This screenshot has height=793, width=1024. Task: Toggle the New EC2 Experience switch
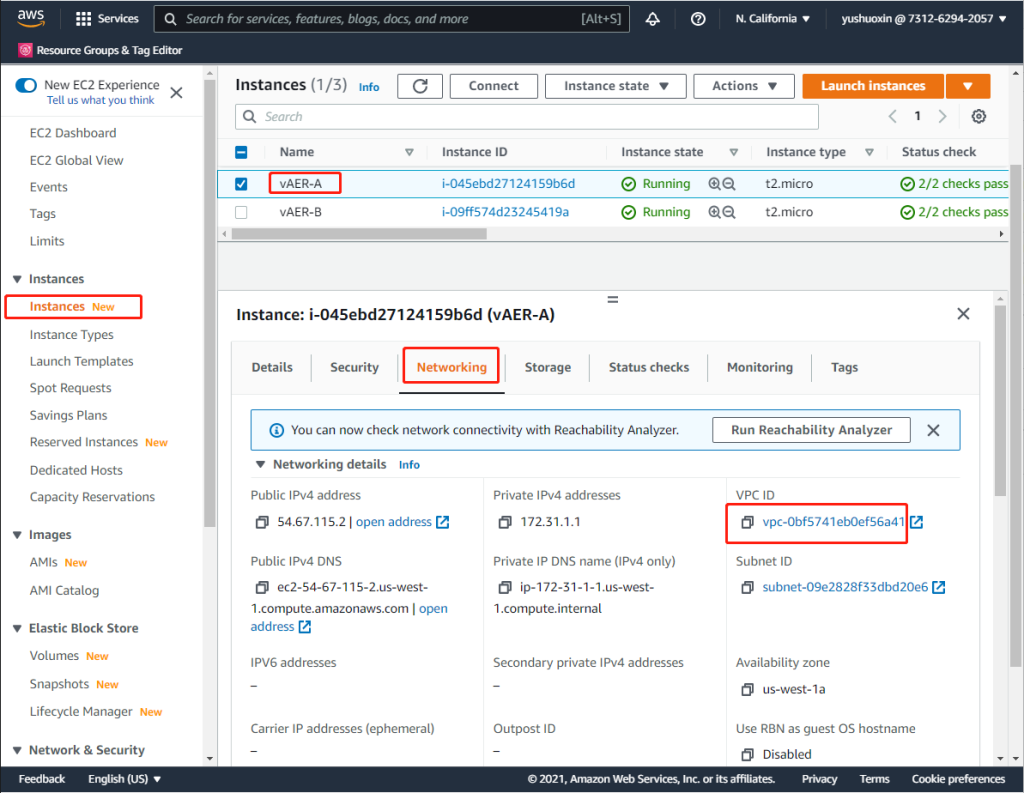point(26,86)
